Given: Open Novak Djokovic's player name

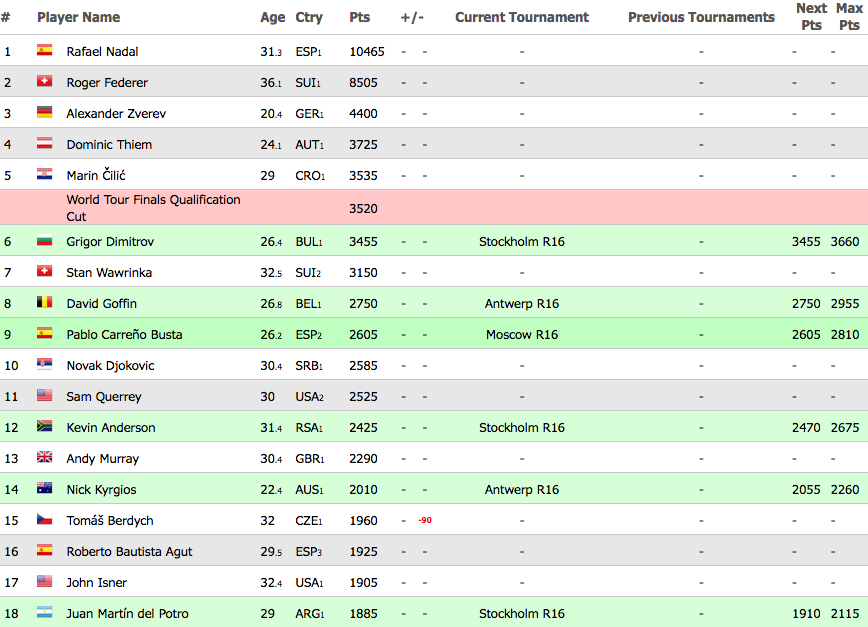Looking at the screenshot, I should click(x=110, y=365).
